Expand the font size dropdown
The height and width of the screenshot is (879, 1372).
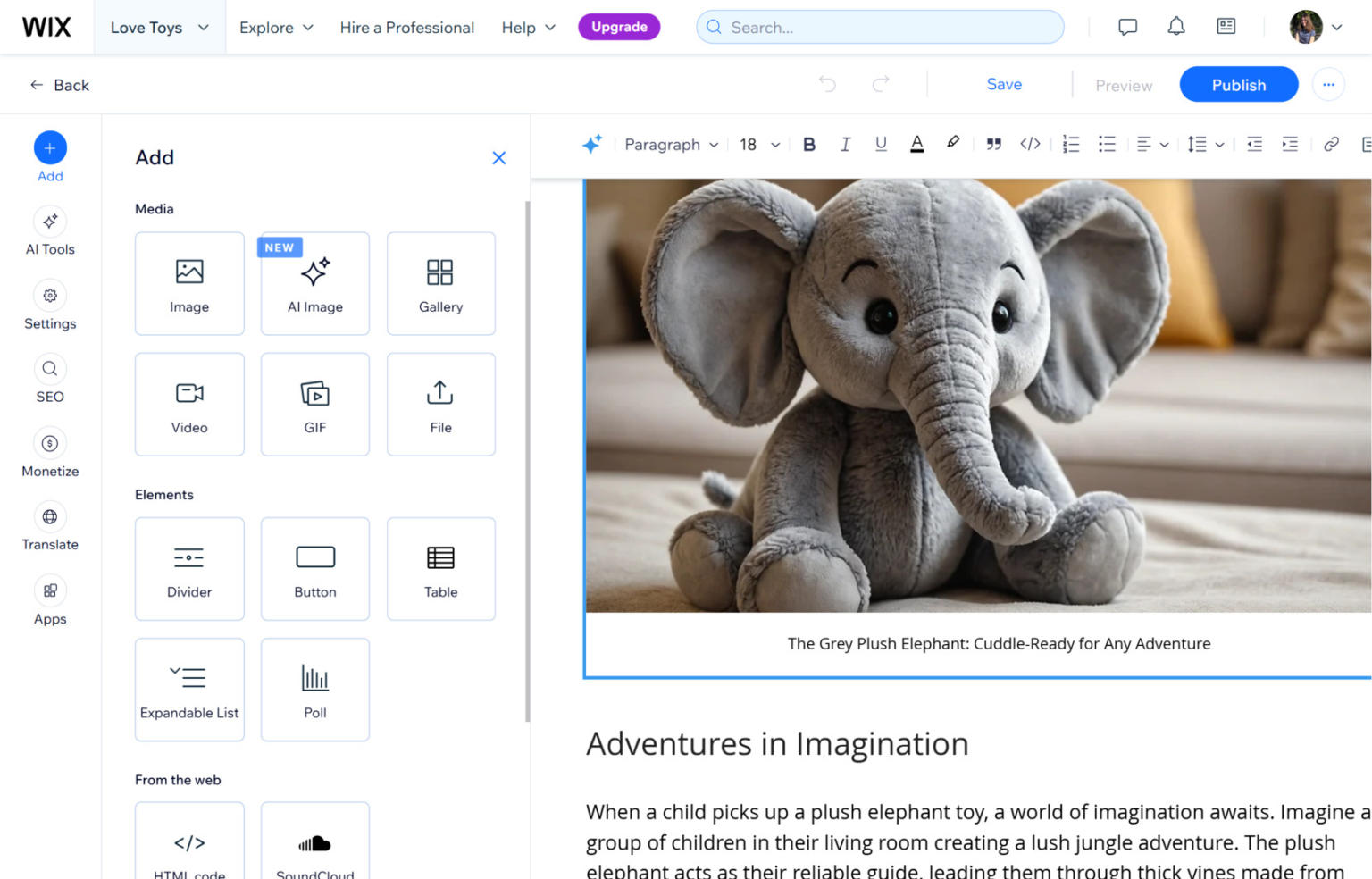pyautogui.click(x=758, y=144)
